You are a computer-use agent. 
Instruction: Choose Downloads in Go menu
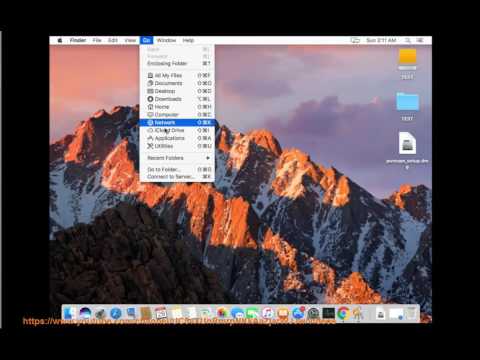coord(177,99)
